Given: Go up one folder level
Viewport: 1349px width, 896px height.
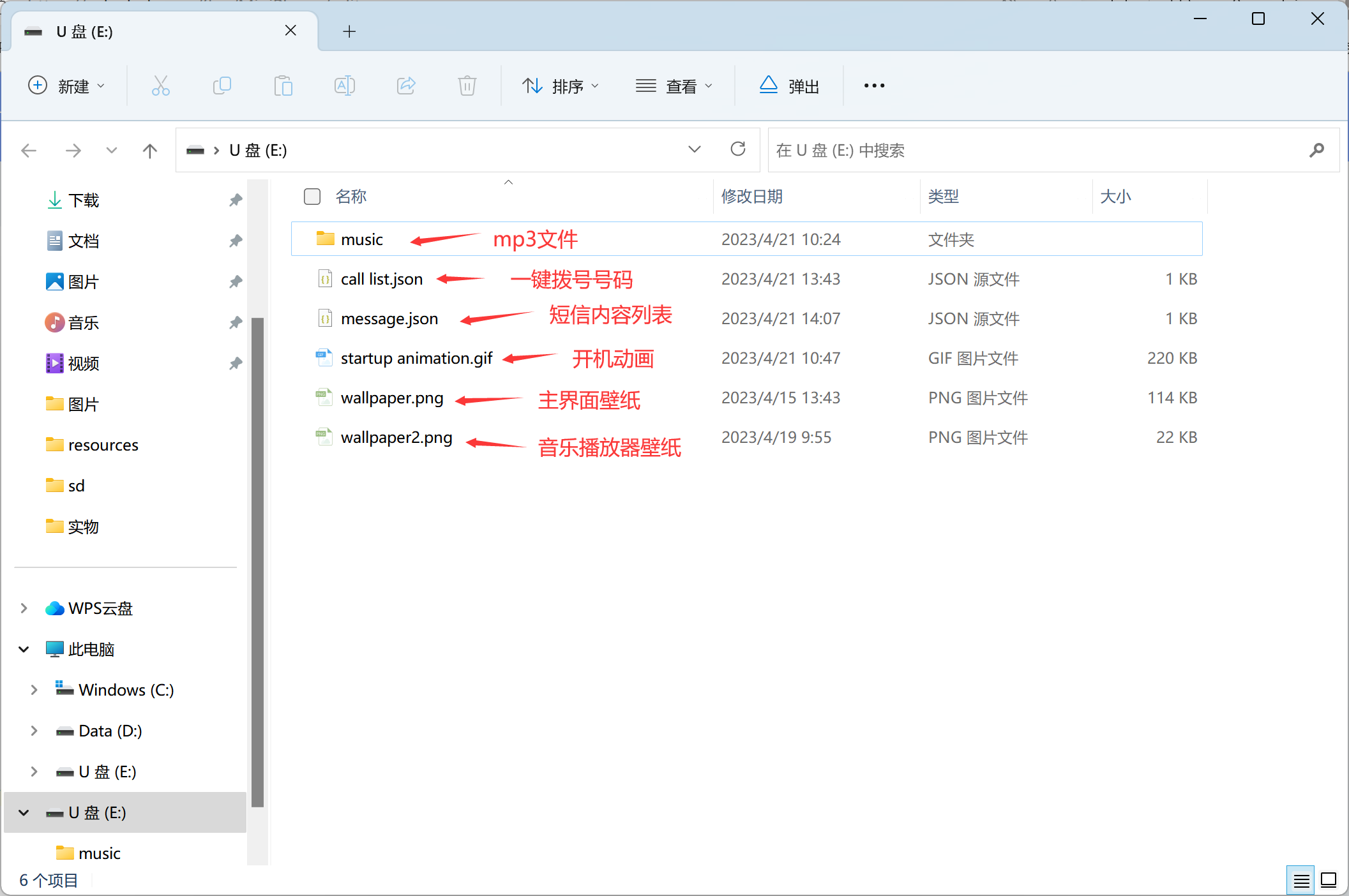Looking at the screenshot, I should pyautogui.click(x=150, y=151).
